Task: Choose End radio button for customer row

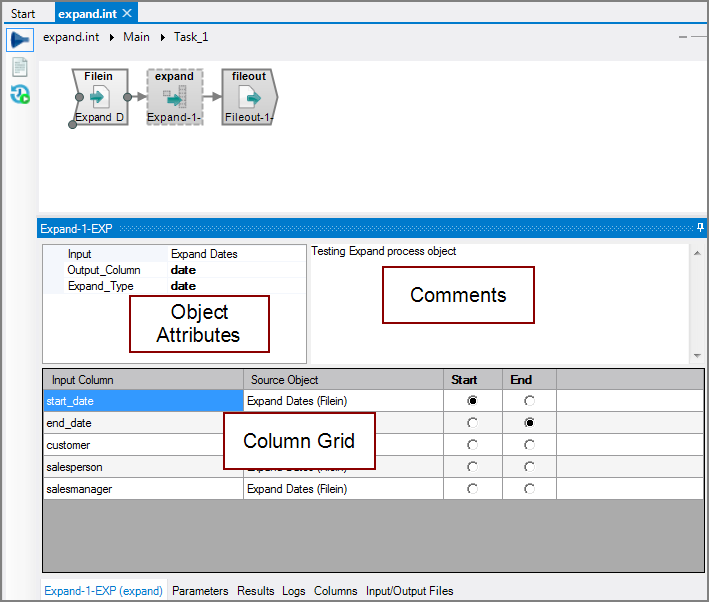Action: point(529,445)
